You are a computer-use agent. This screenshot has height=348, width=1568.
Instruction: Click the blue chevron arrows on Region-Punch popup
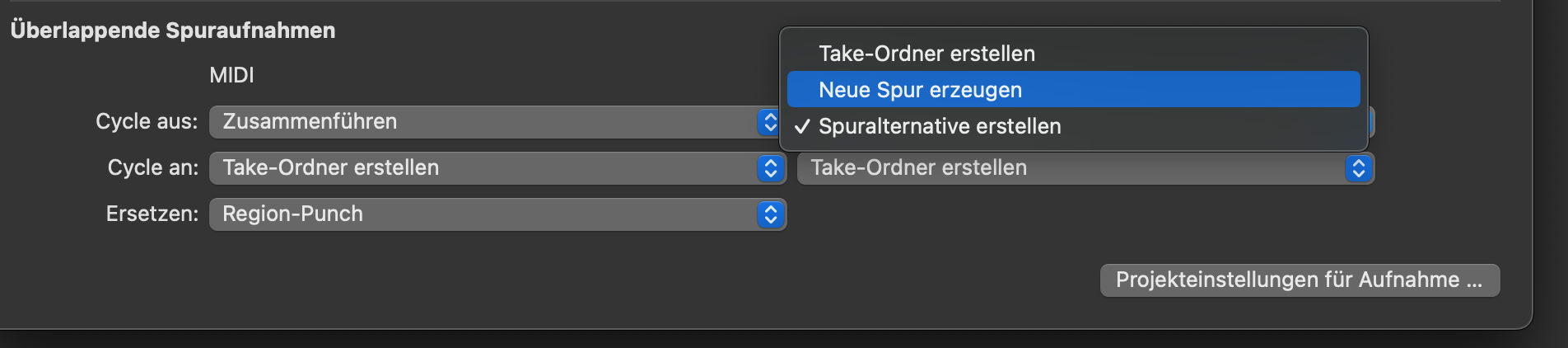[770, 214]
